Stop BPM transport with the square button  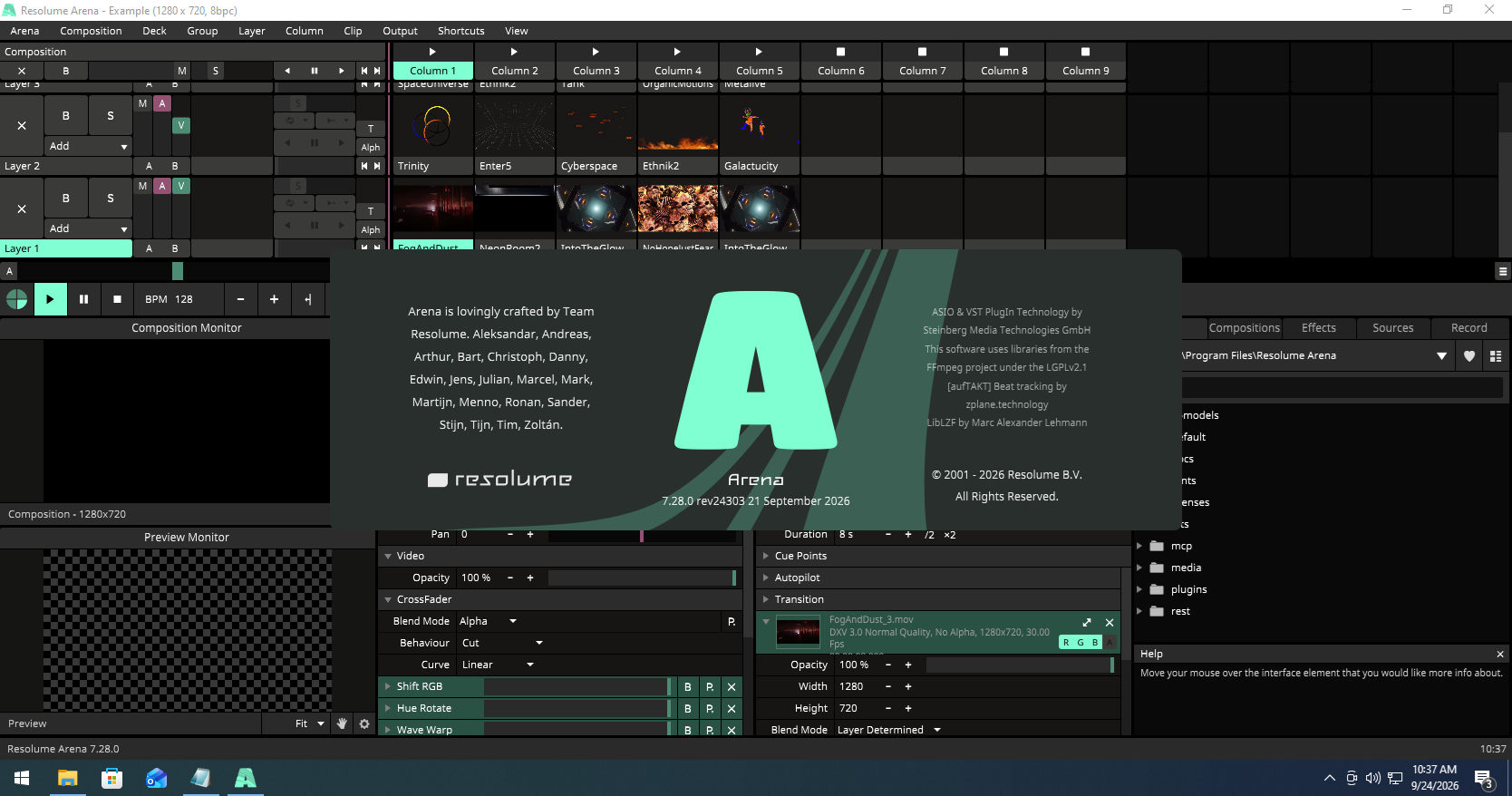click(117, 299)
